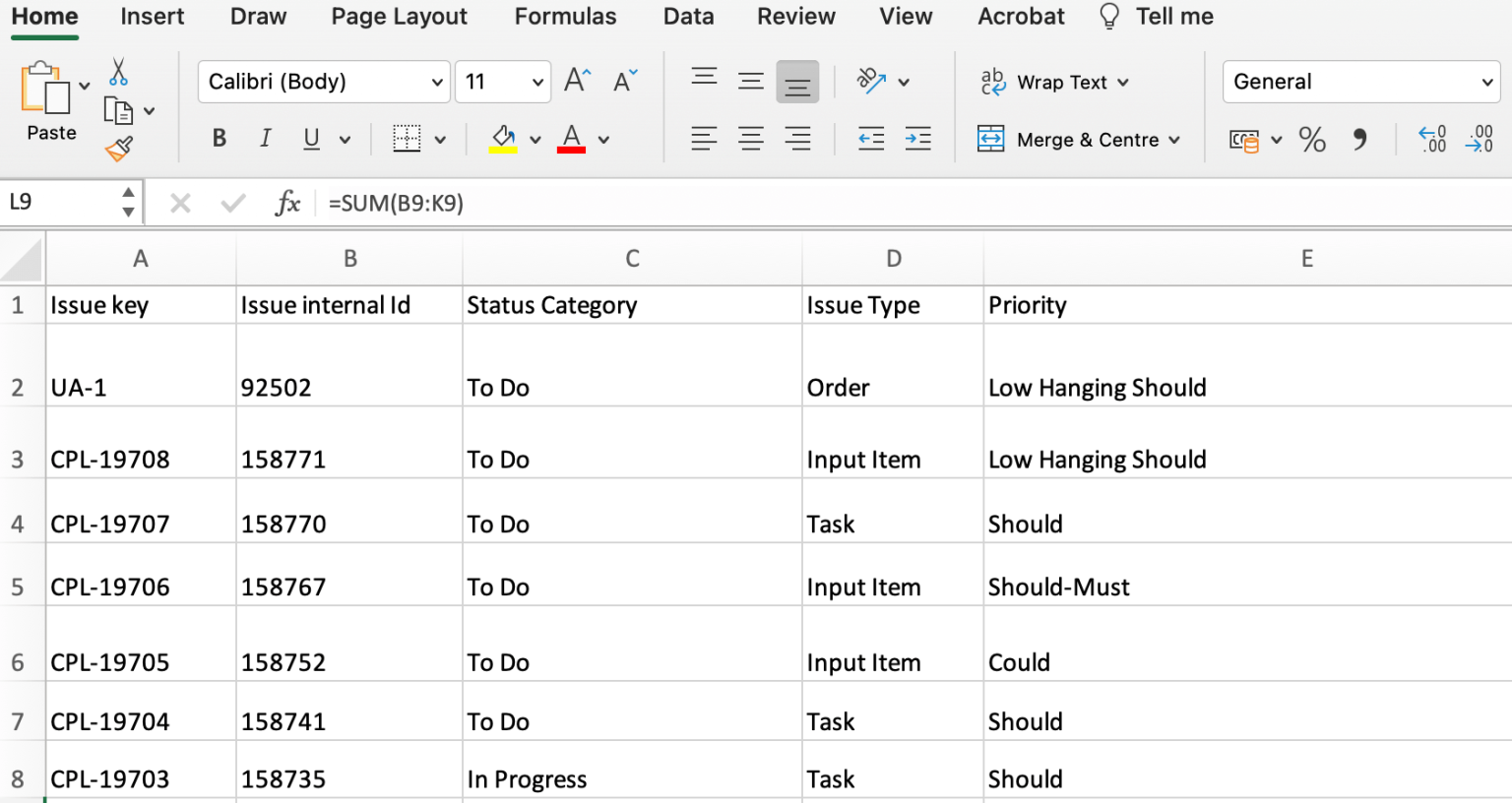Apply center horizontal alignment
The image size is (1512, 803).
[x=751, y=139]
